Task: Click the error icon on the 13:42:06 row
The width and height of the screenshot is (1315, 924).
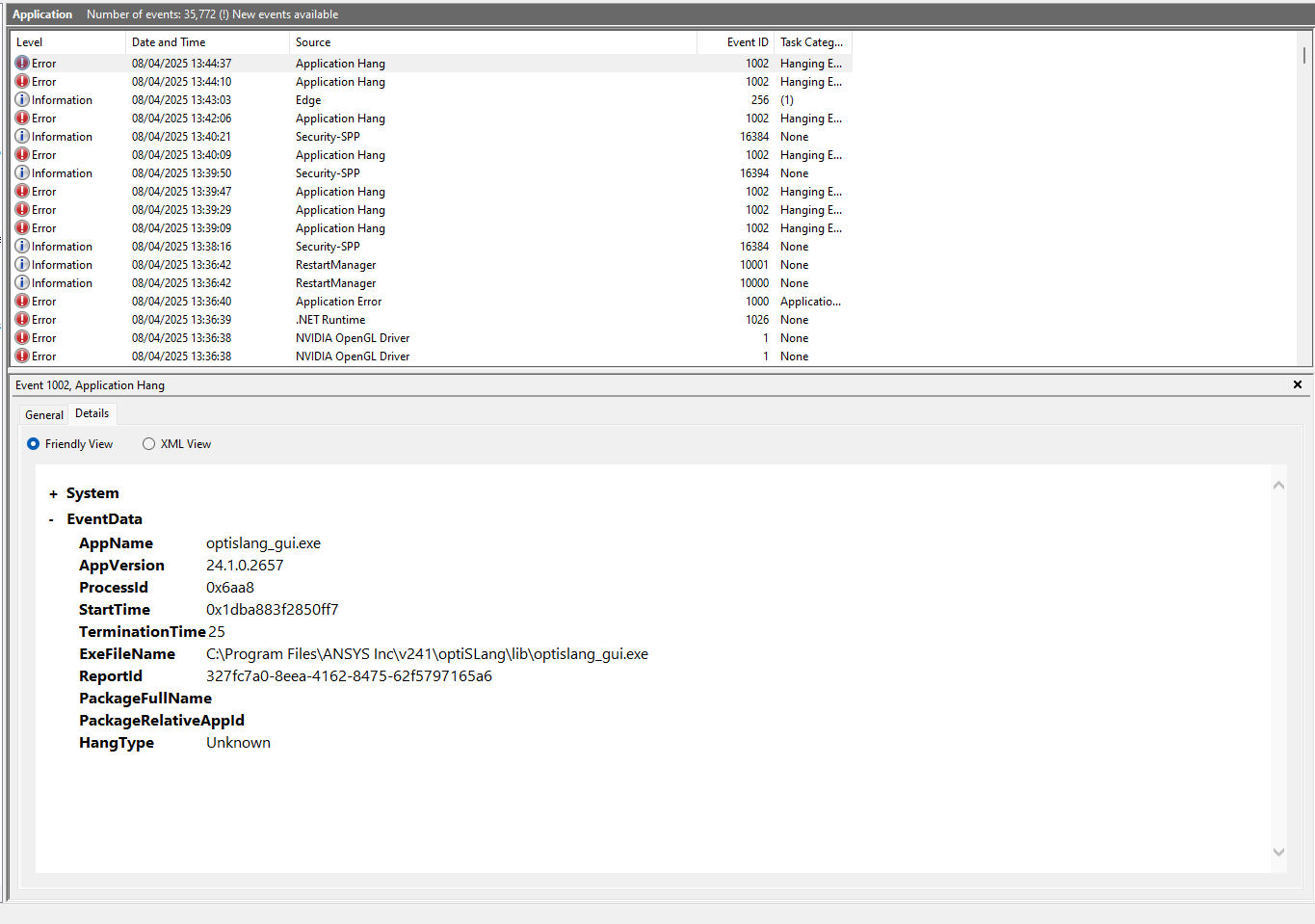Action: coord(22,118)
